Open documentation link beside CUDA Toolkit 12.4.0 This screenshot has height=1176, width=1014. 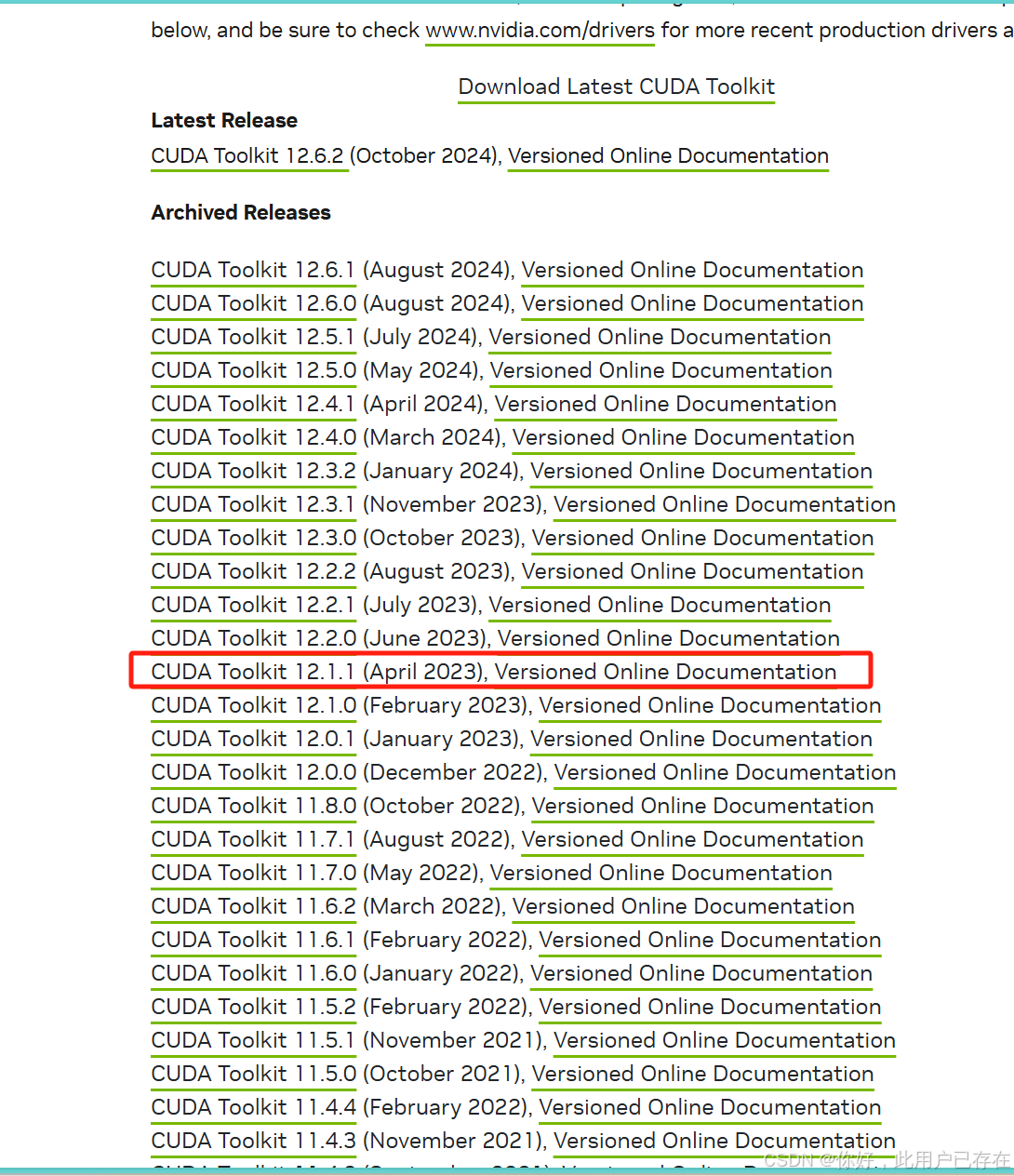tap(684, 437)
